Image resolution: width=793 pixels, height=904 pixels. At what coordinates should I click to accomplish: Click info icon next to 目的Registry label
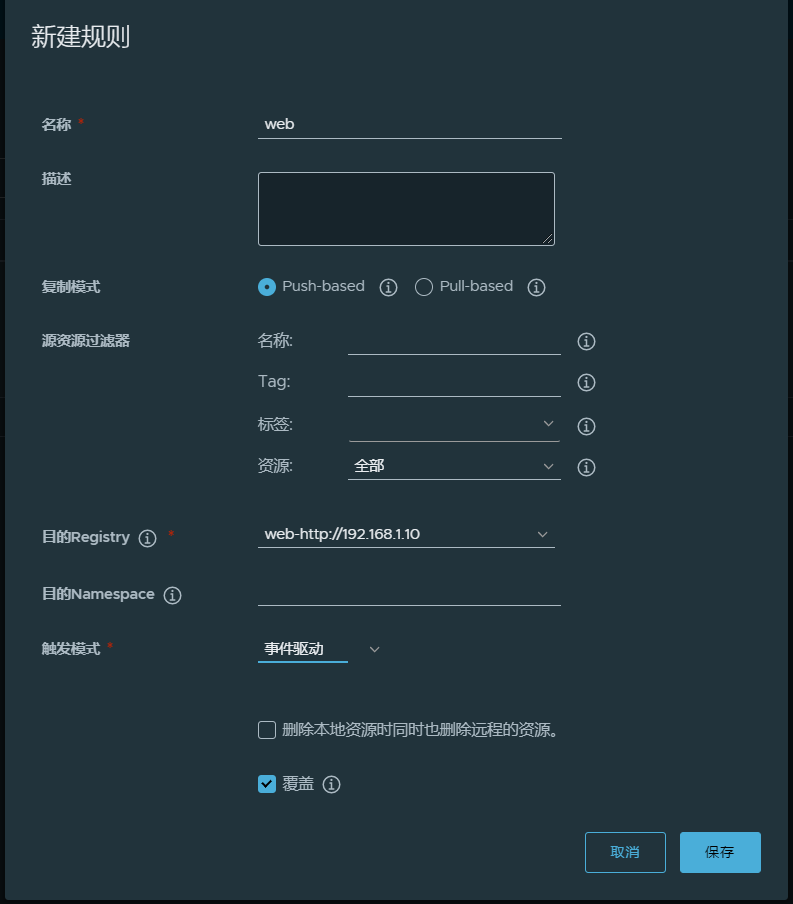point(148,539)
